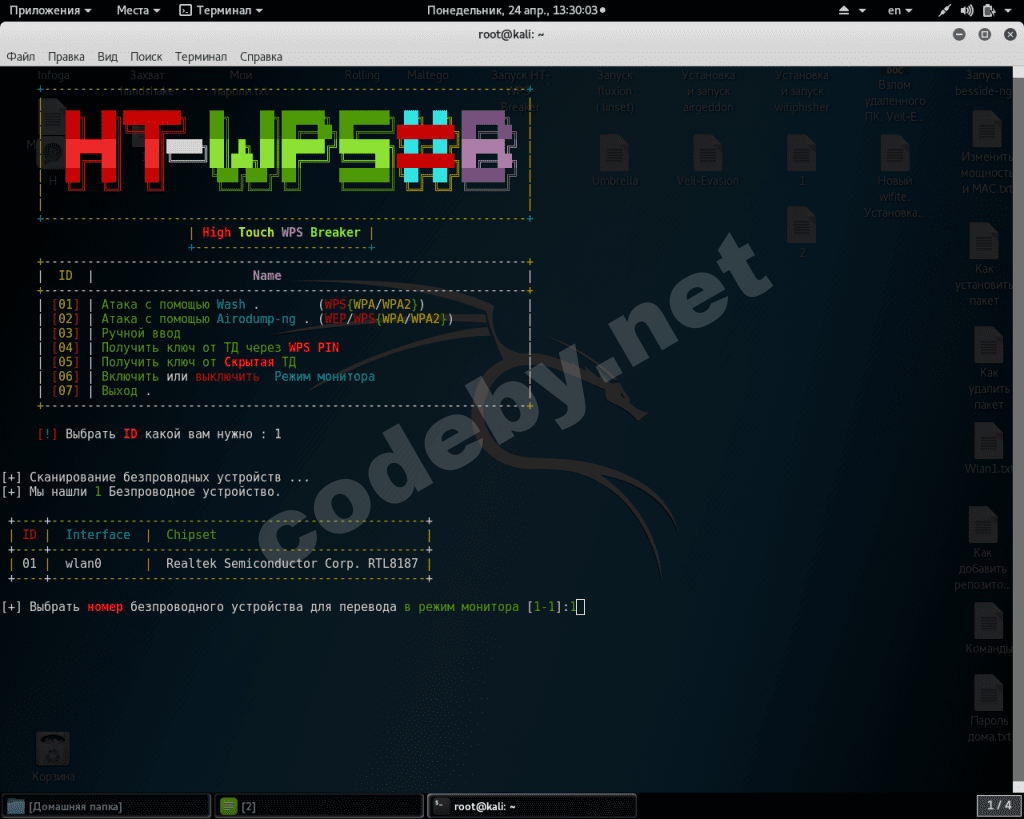Click the High Touch WPS Breaker subtitle
The image size is (1024, 819).
click(x=281, y=233)
